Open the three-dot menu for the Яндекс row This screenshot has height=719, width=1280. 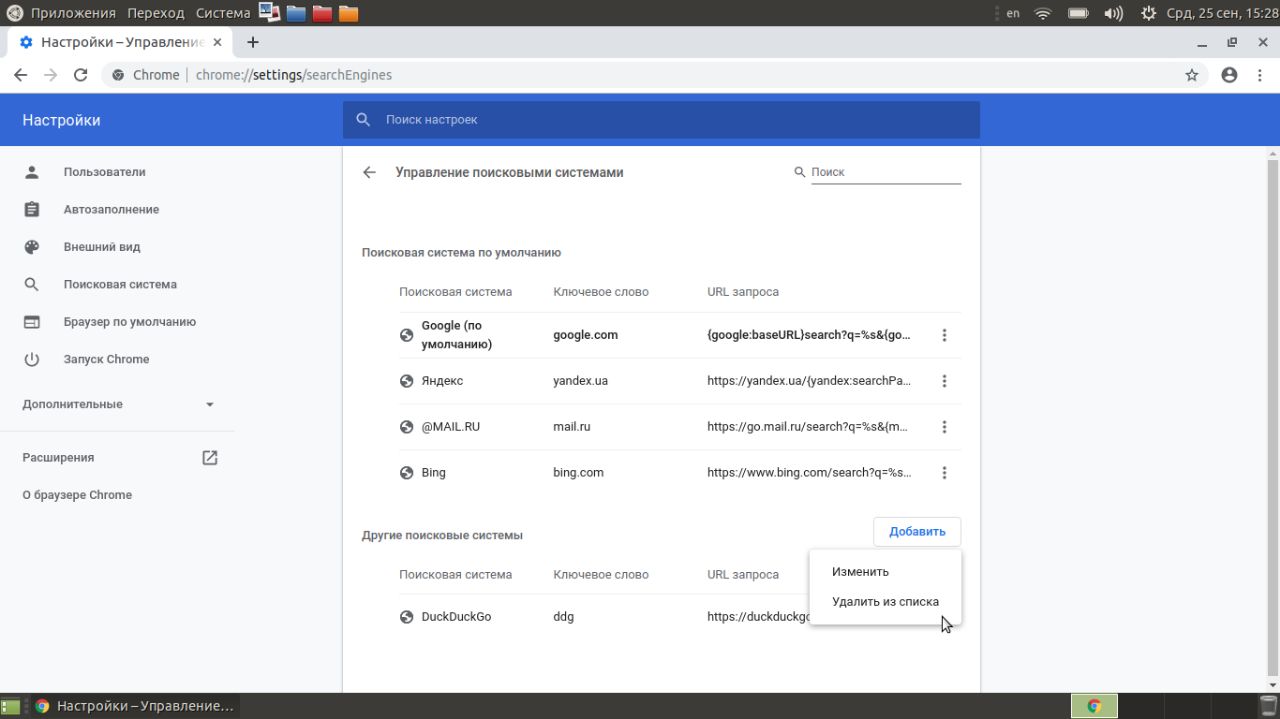tap(944, 381)
